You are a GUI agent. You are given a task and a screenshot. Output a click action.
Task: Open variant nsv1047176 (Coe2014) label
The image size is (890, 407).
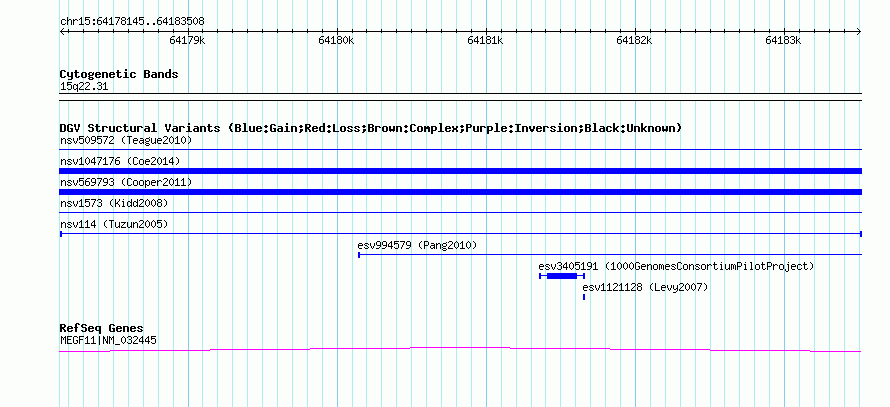click(120, 161)
